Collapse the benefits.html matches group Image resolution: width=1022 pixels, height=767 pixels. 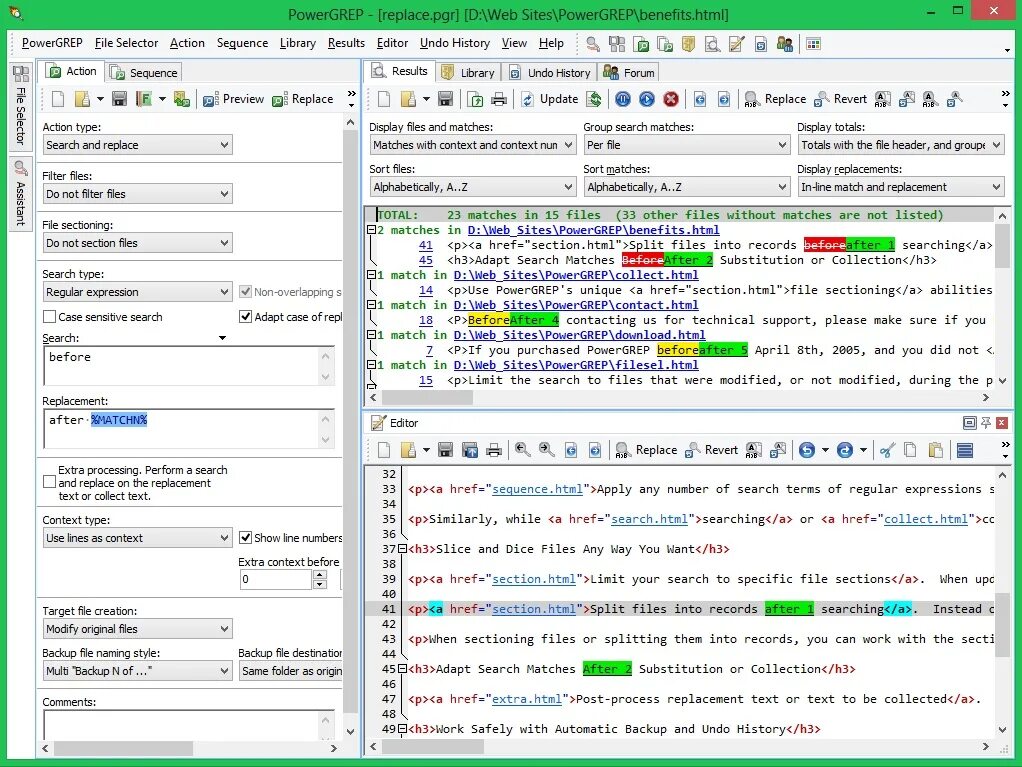tap(371, 229)
